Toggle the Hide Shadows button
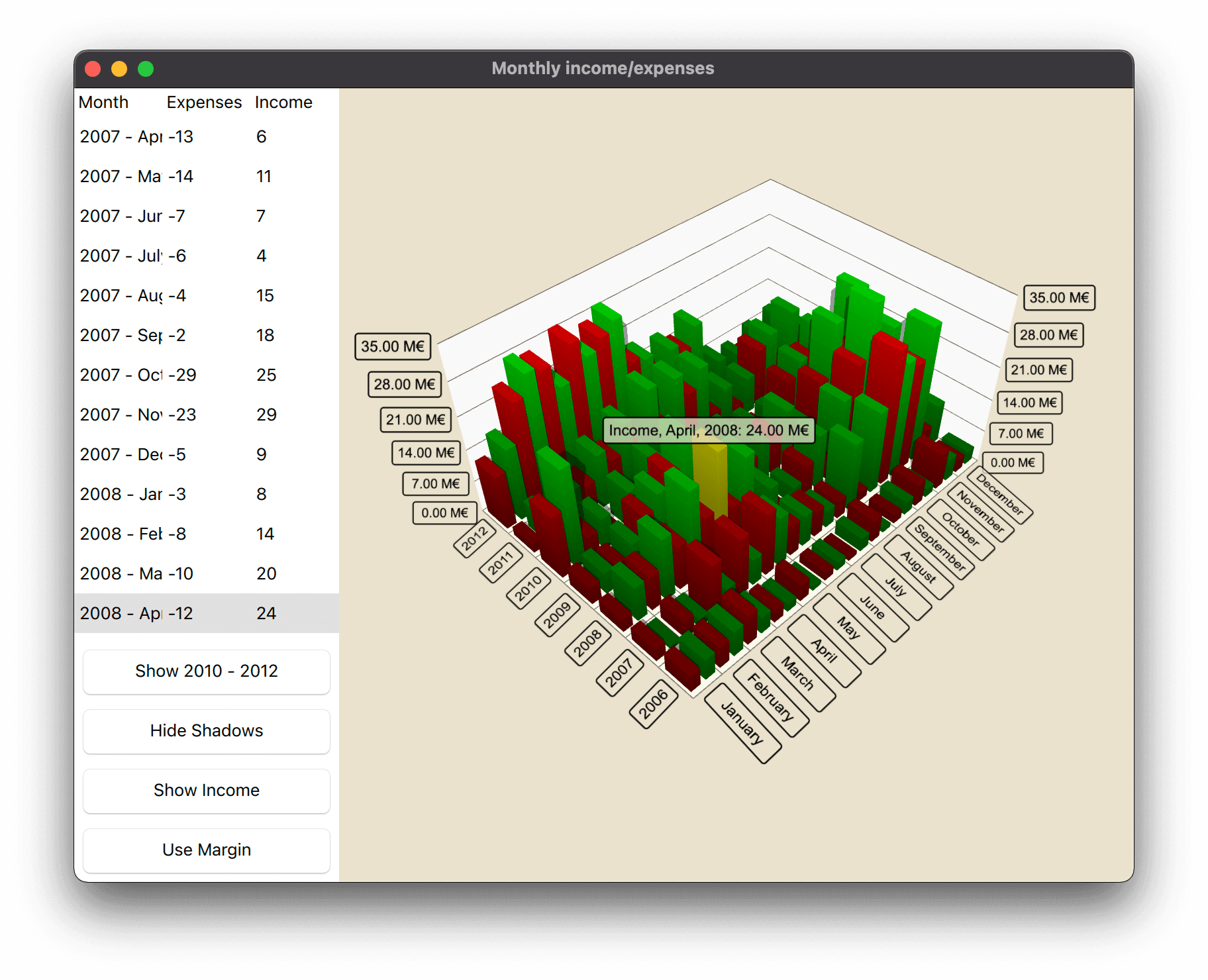 click(x=206, y=731)
